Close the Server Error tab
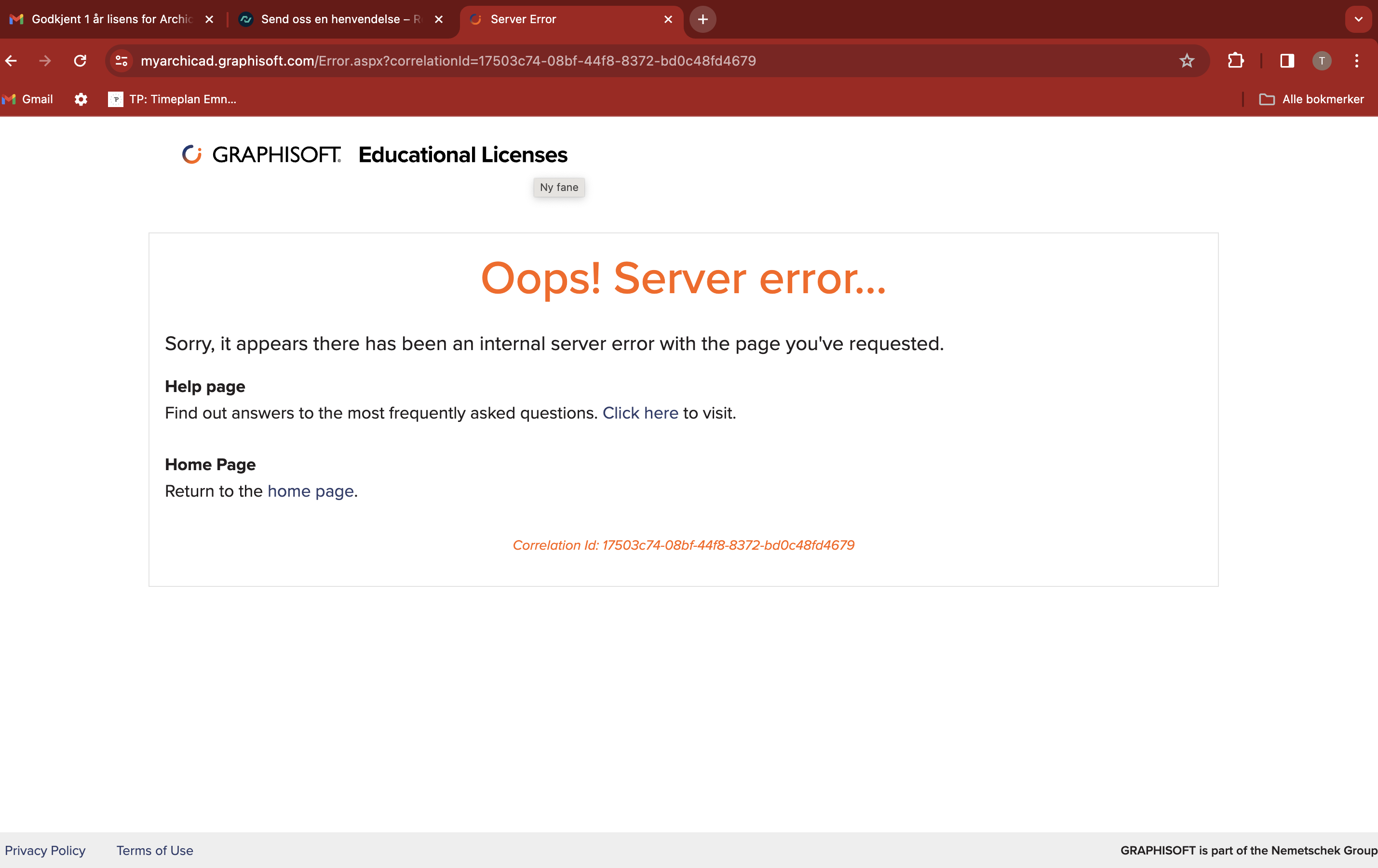This screenshot has width=1378, height=868. click(x=668, y=19)
